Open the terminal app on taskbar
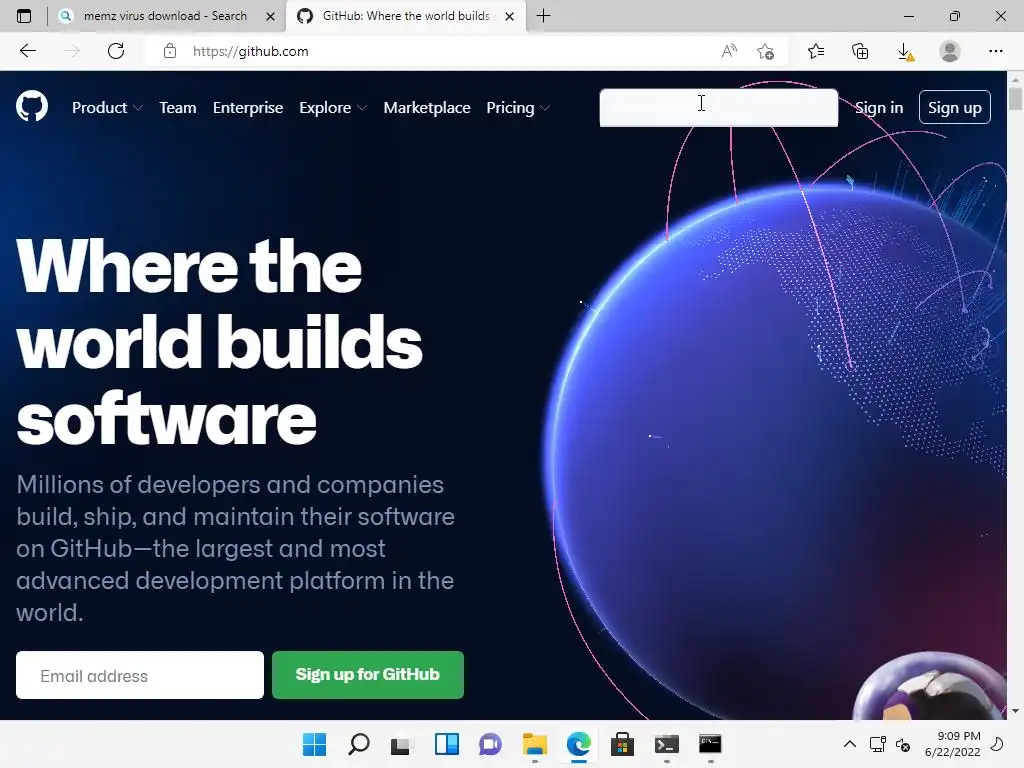The image size is (1024, 768). [x=667, y=744]
